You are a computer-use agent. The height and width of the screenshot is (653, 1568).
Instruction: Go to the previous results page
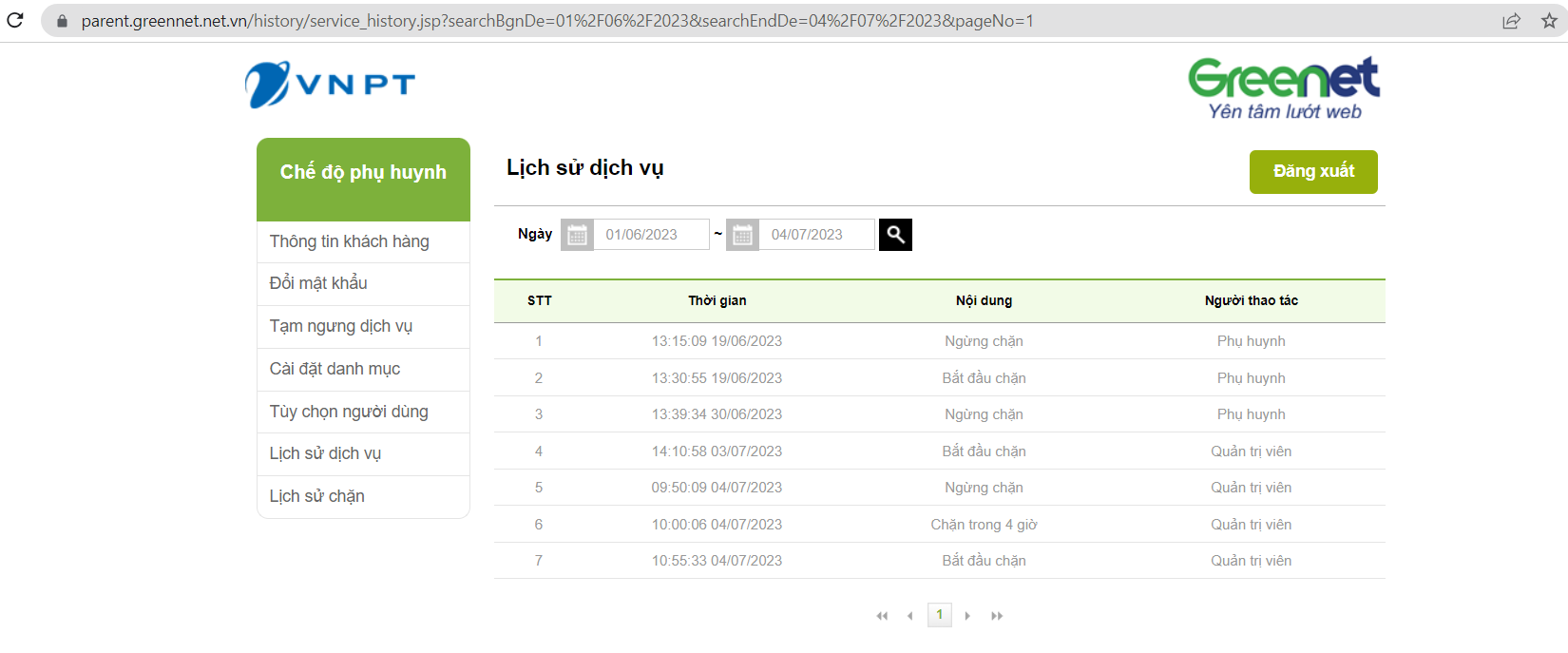(x=910, y=616)
